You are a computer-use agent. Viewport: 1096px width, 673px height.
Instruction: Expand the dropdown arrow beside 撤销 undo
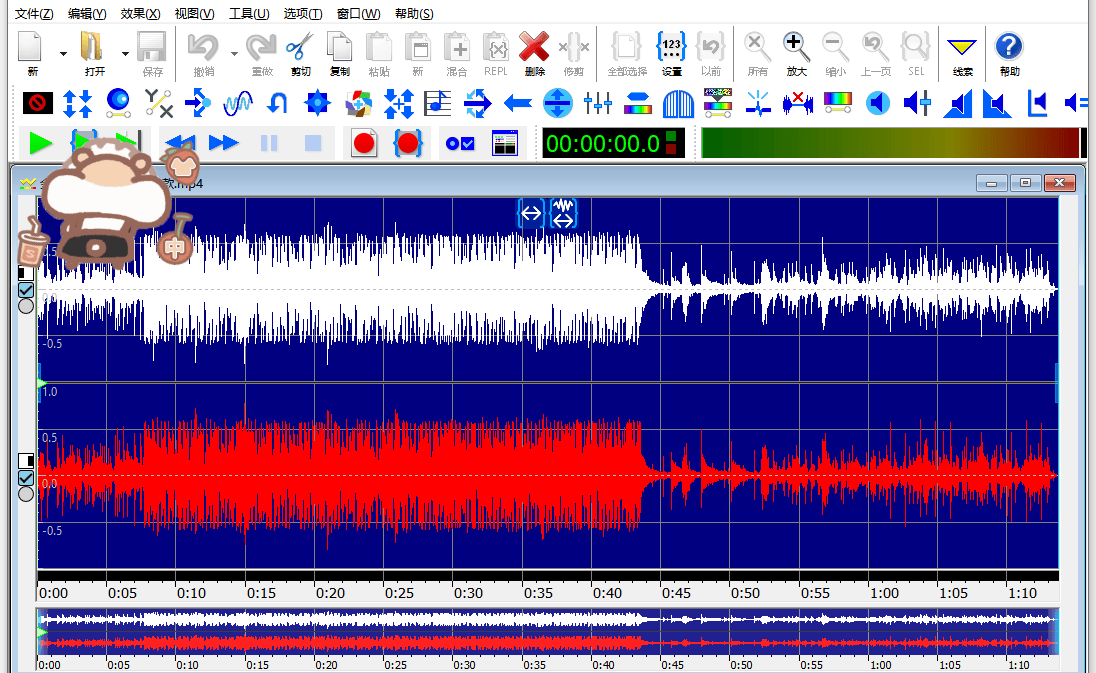point(234,54)
